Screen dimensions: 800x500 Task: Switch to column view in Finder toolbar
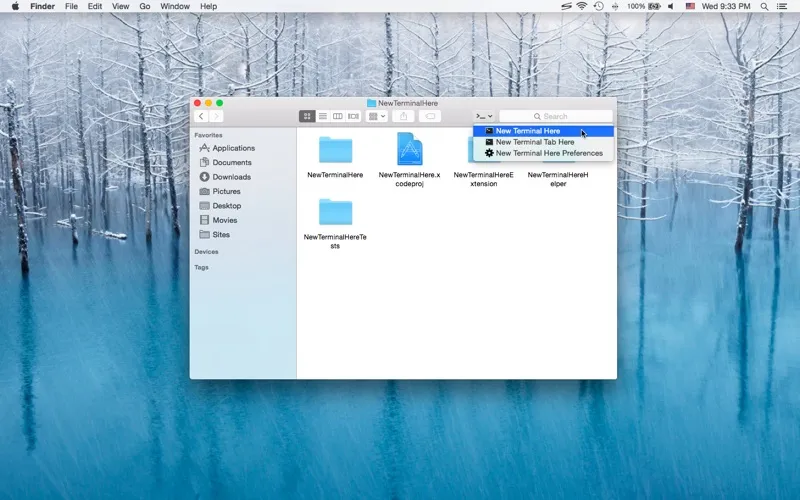click(338, 116)
